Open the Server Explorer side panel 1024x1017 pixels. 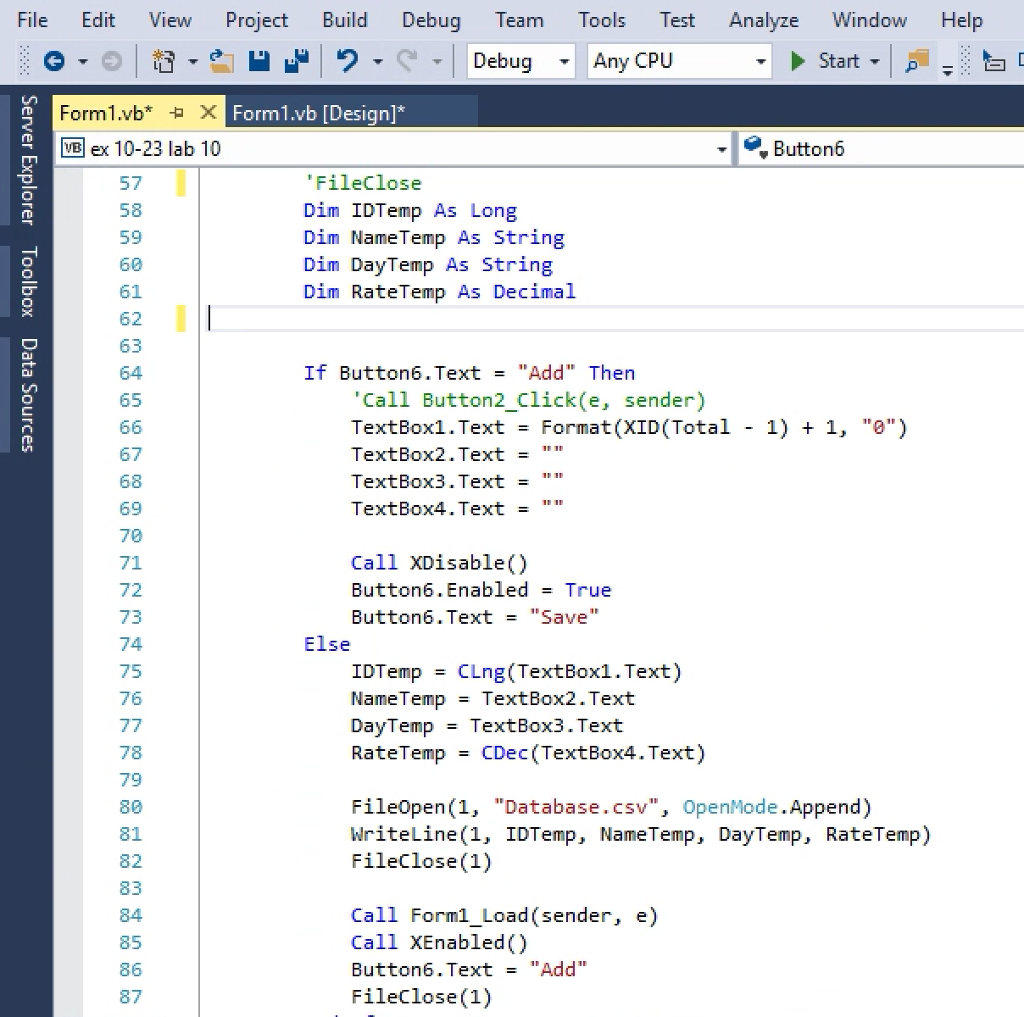coord(28,160)
